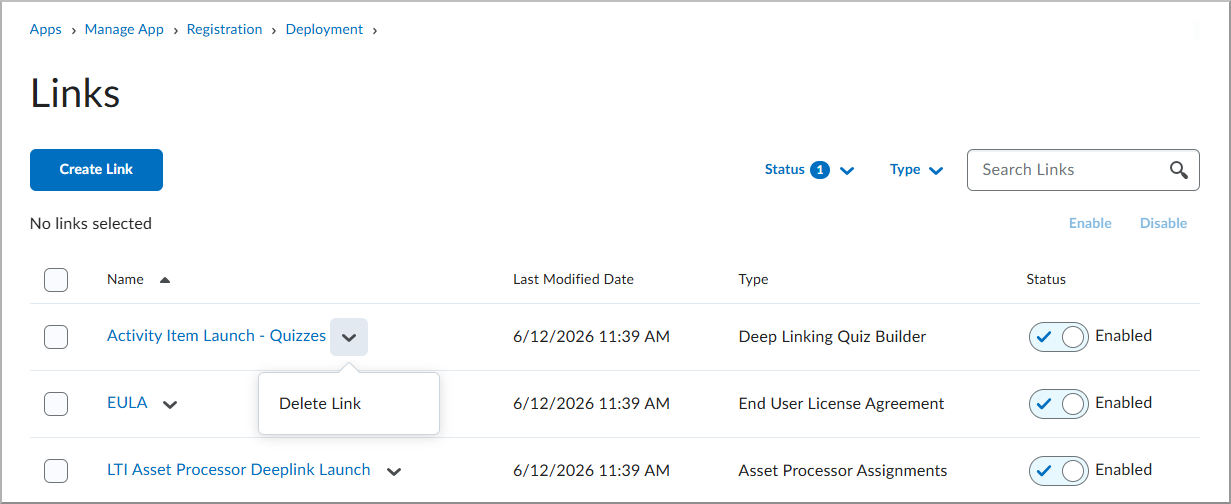The image size is (1231, 504).
Task: Click the Type column header
Action: (753, 279)
